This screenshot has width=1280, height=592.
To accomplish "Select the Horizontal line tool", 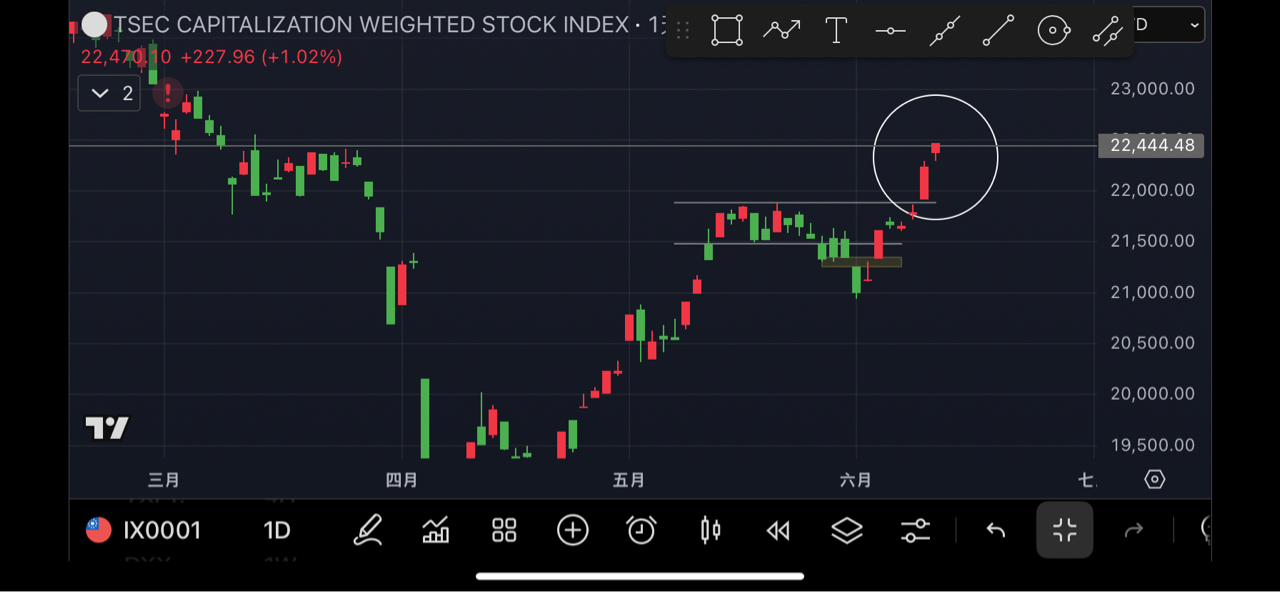I will pos(890,31).
